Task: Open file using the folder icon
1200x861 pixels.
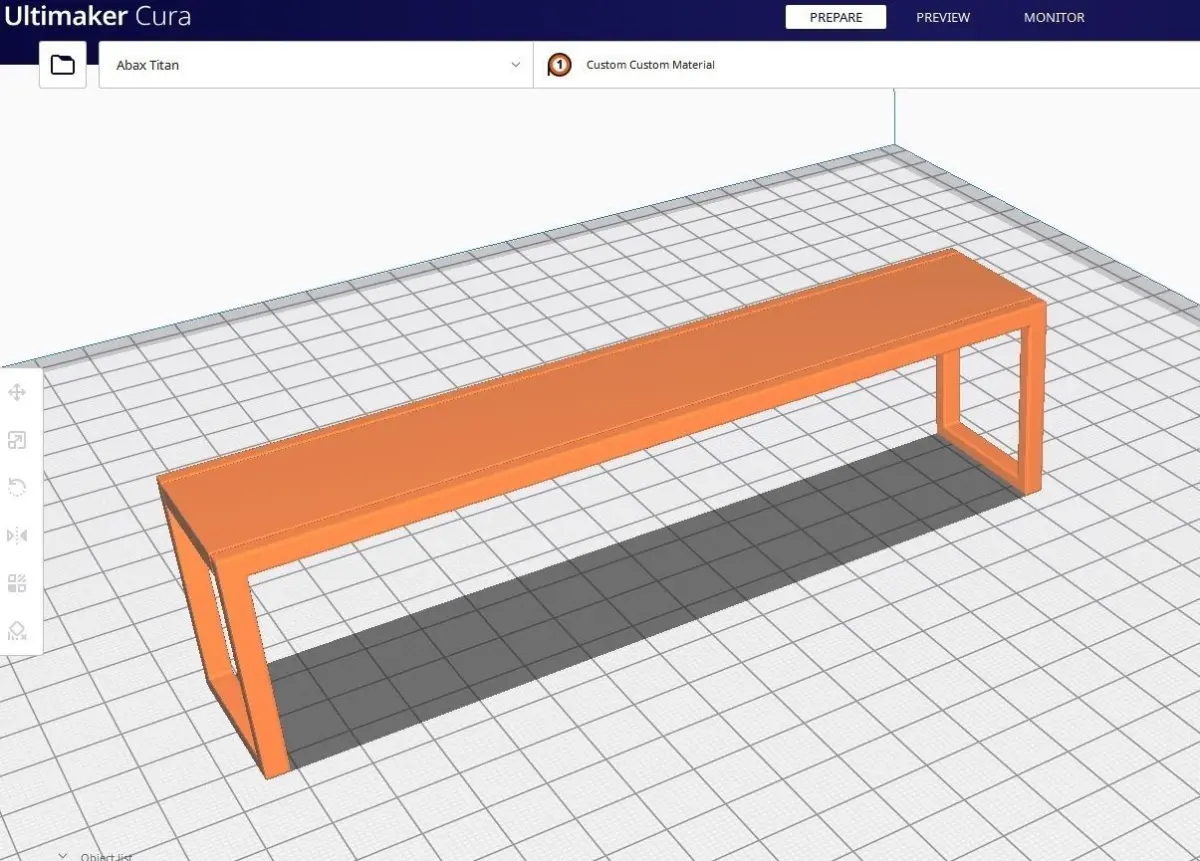Action: [63, 65]
